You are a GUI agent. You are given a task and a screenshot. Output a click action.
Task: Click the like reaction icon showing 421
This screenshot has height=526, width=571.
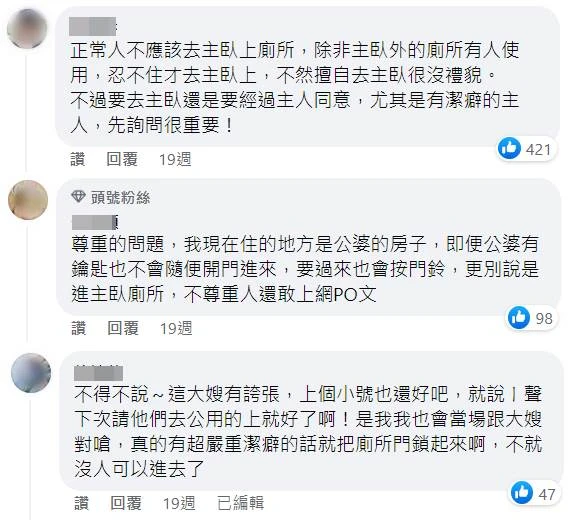pos(509,149)
